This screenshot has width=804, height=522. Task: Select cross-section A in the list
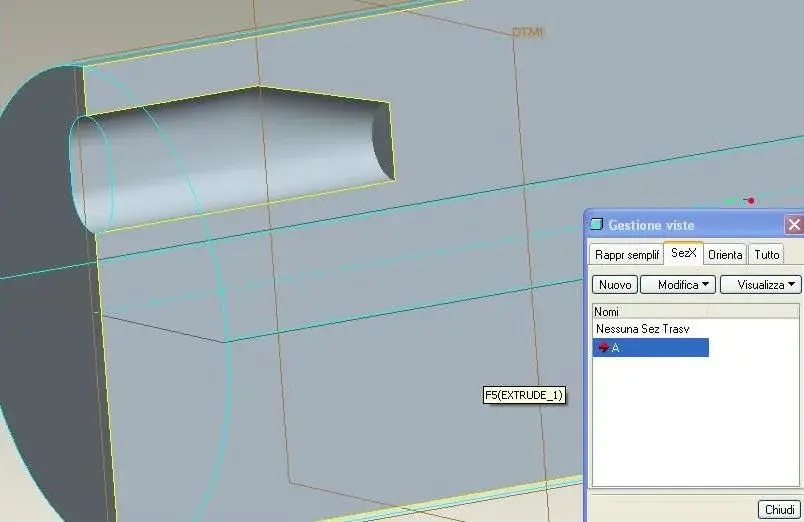click(x=651, y=347)
